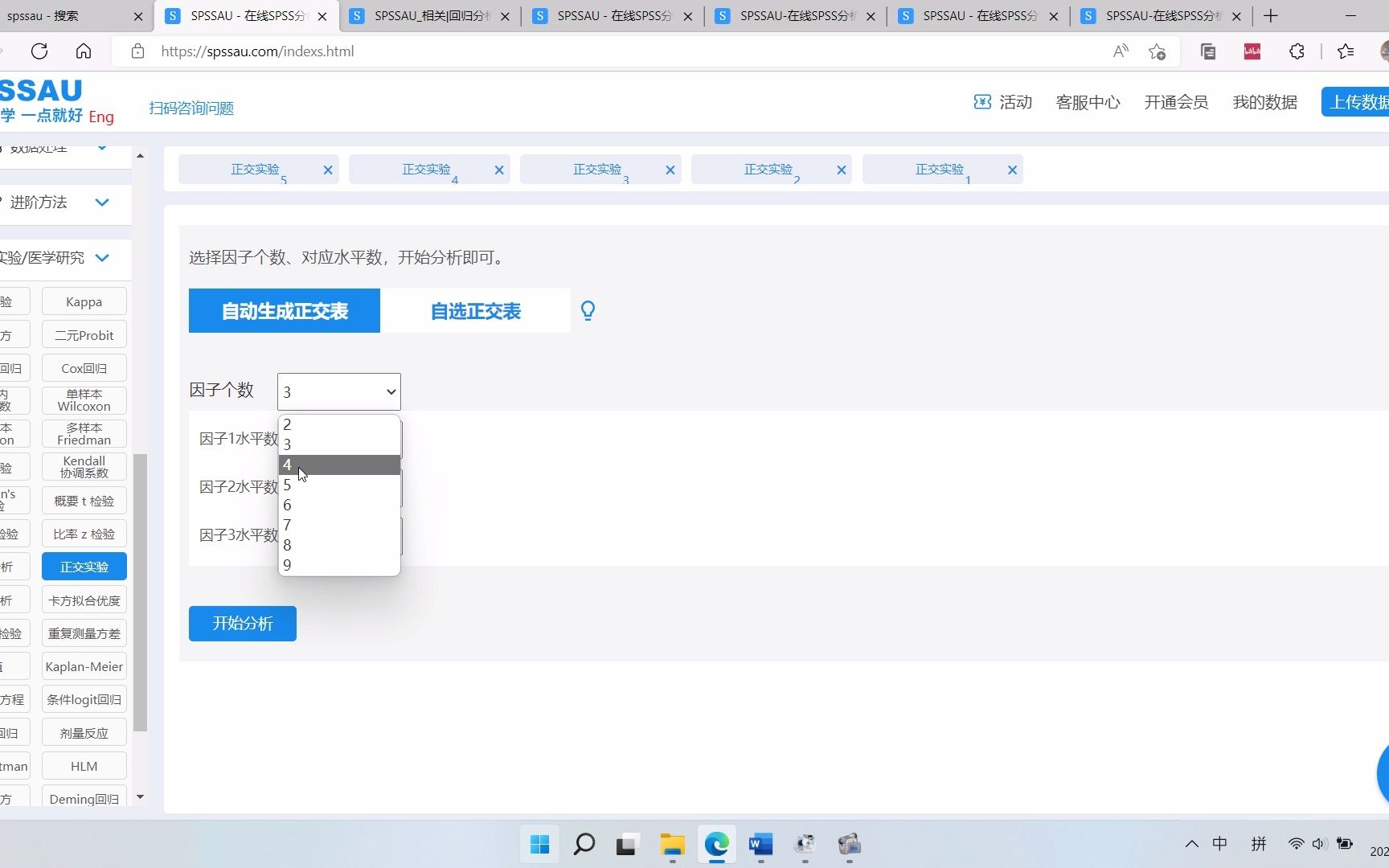The image size is (1389, 868).
Task: Open the 因子个数 dropdown
Action: pos(339,391)
